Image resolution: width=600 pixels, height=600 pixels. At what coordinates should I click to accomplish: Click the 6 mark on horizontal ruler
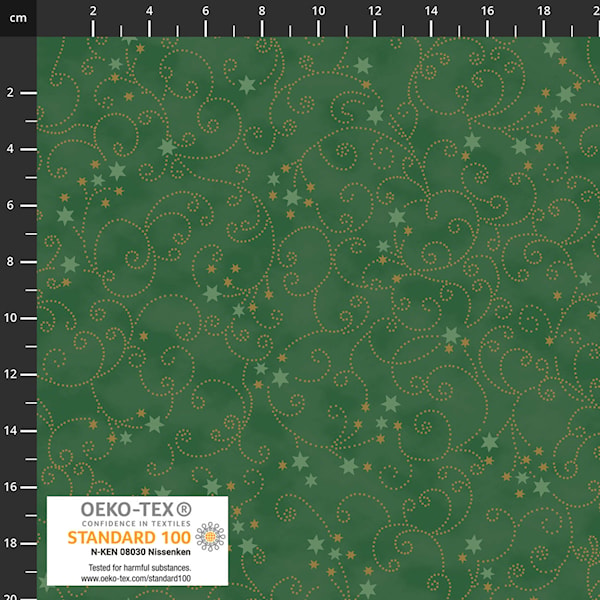tap(205, 11)
